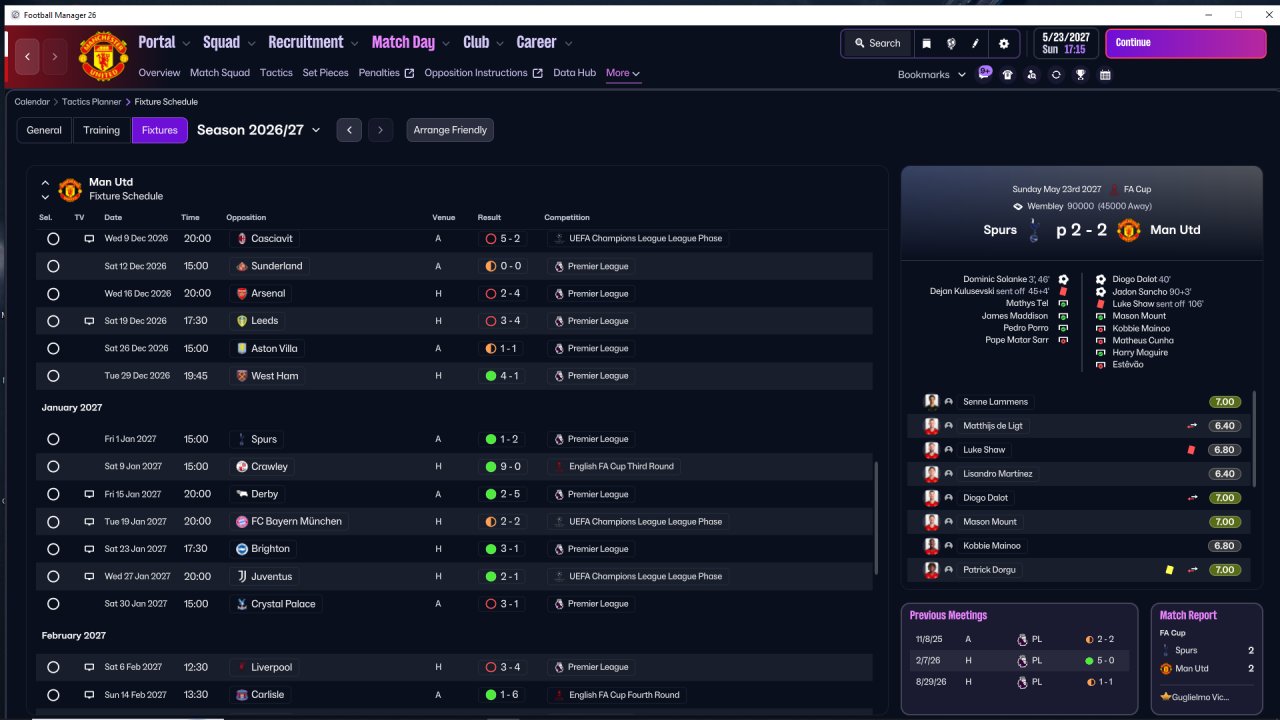Click the Liverpool club badge icon

tap(241, 667)
